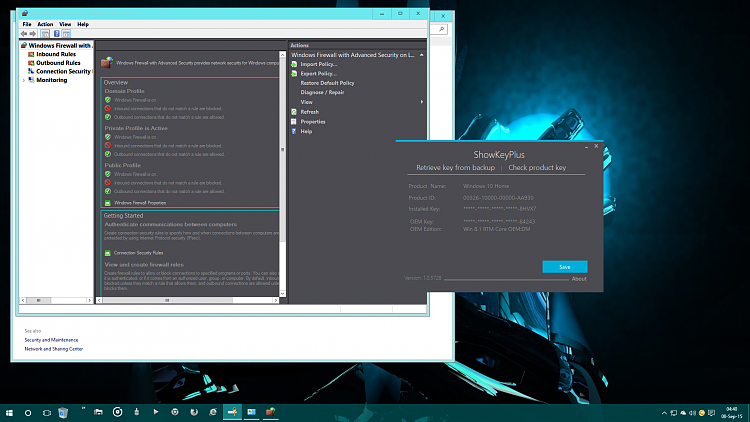
Task: Click the search icon in background Control Panel
Action: click(441, 30)
